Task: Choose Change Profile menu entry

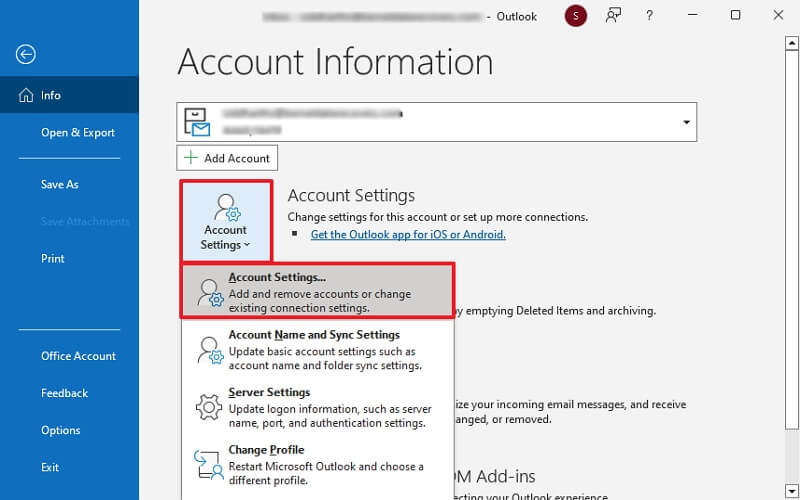Action: coord(317,465)
